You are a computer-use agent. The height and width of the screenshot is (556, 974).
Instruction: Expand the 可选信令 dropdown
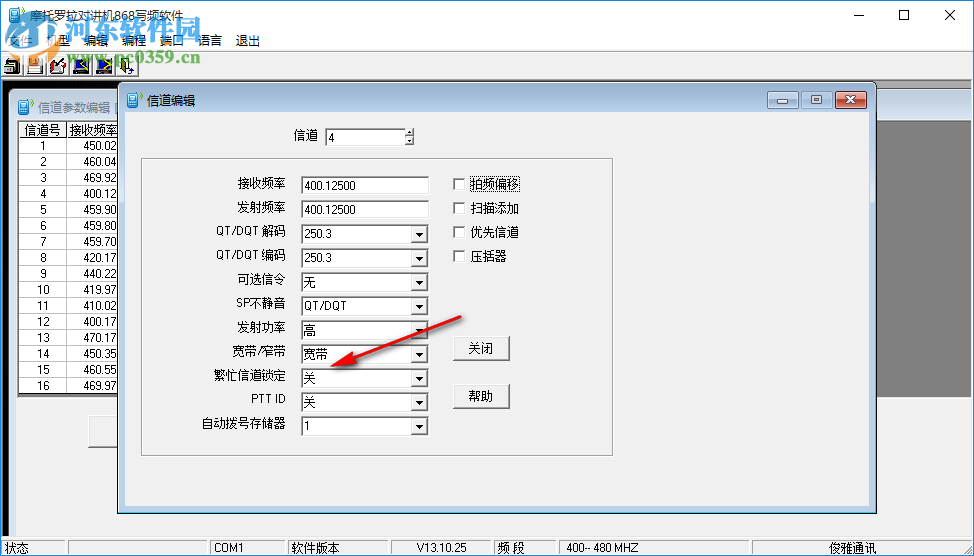[x=419, y=283]
